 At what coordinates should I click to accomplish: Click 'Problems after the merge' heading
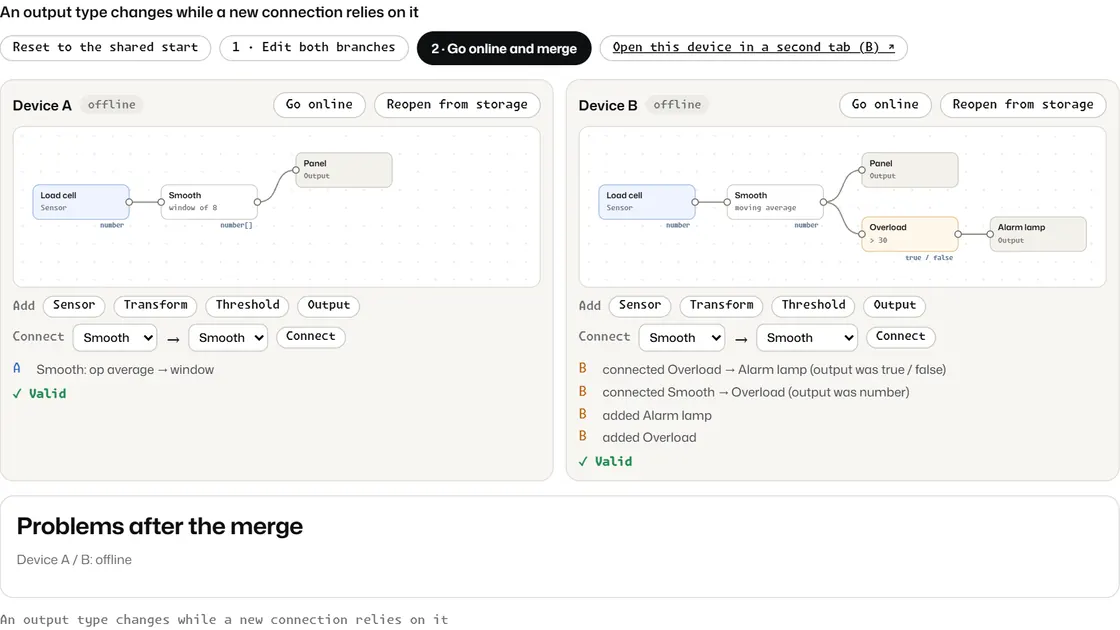click(x=159, y=526)
